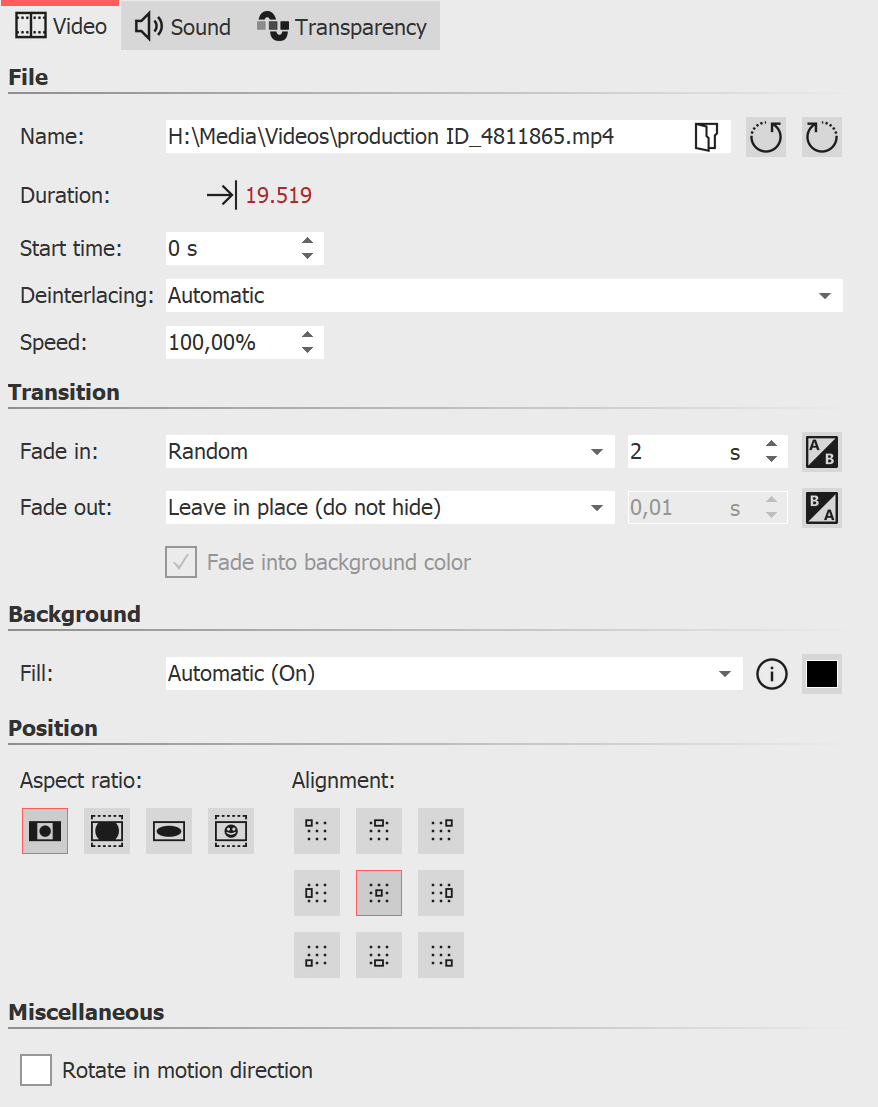Image resolution: width=878 pixels, height=1107 pixels.
Task: Increase fade in duration using the stepper
Action: click(771, 445)
